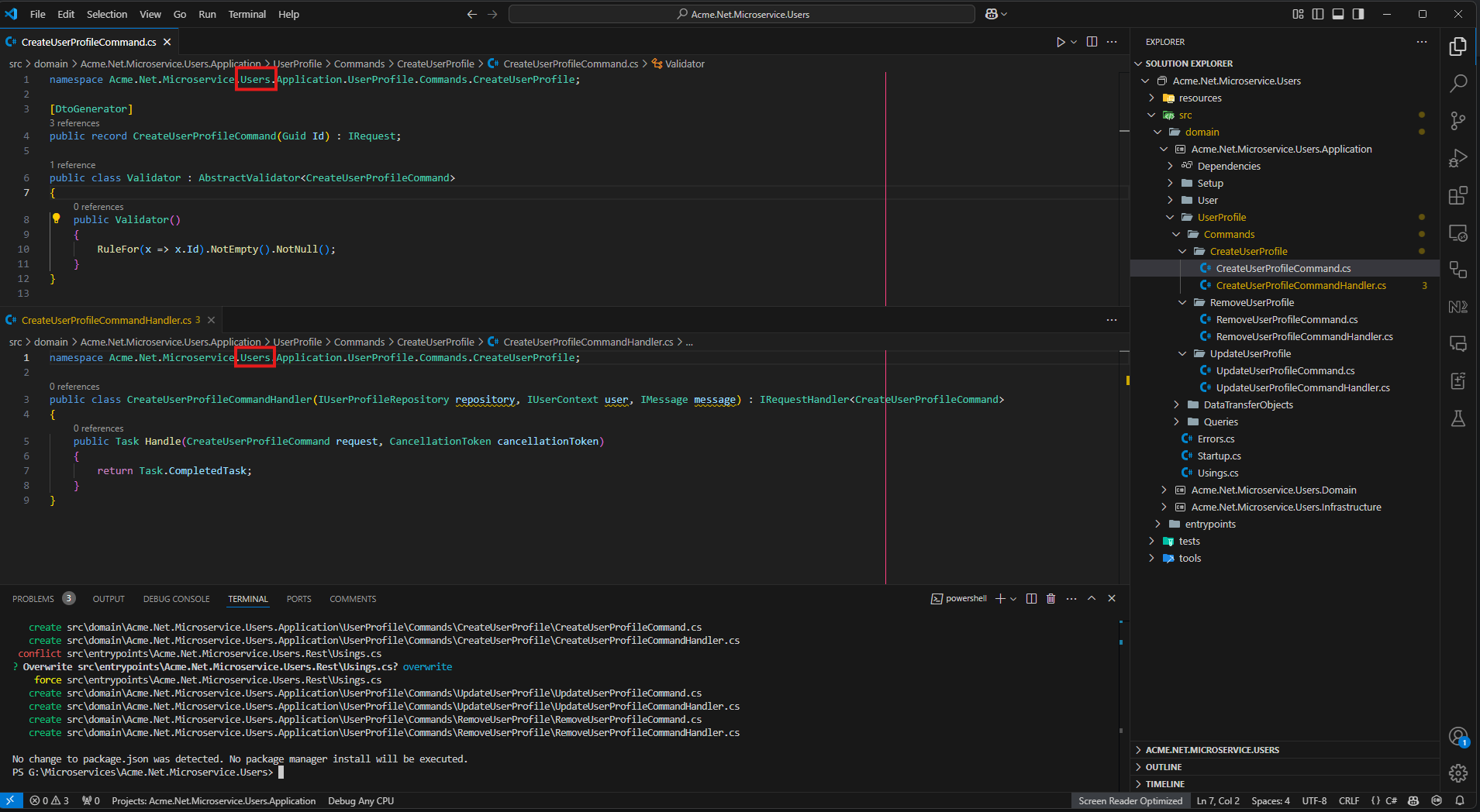The width and height of the screenshot is (1480, 812).
Task: Open terminal launch profile dropdown
Action: pos(1013,598)
